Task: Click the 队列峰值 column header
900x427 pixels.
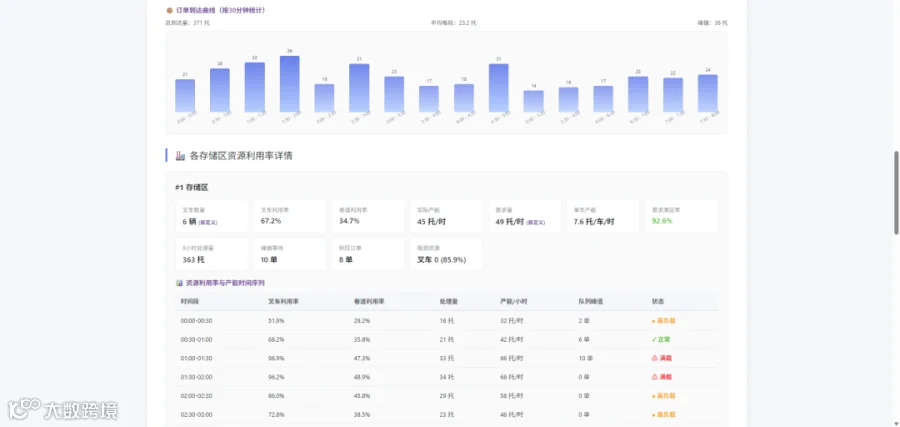Action: point(590,301)
